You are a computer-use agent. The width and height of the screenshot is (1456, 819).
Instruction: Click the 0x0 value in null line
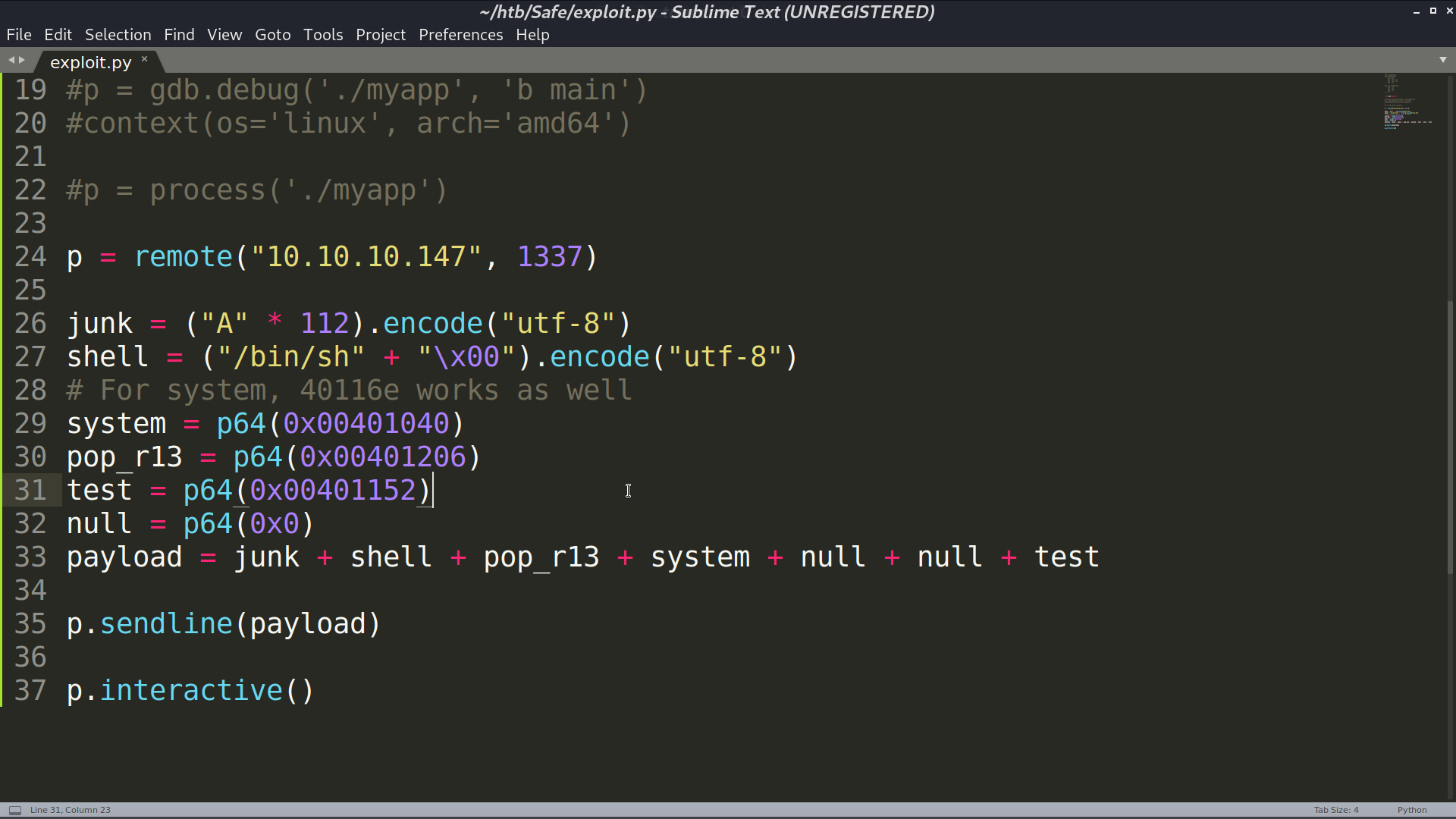(275, 524)
